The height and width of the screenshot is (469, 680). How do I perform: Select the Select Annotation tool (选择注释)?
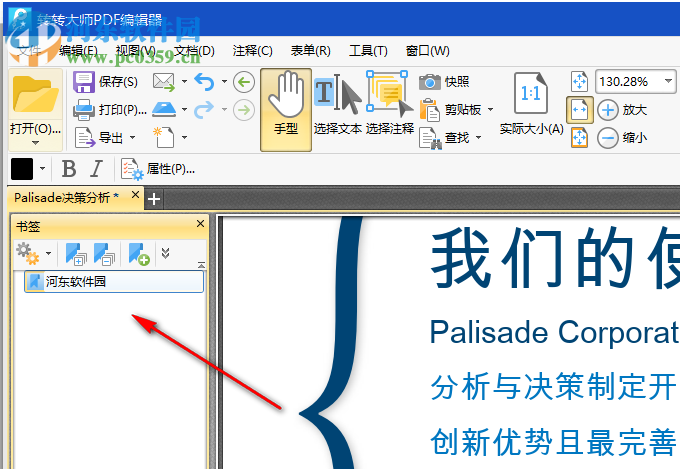pyautogui.click(x=389, y=104)
